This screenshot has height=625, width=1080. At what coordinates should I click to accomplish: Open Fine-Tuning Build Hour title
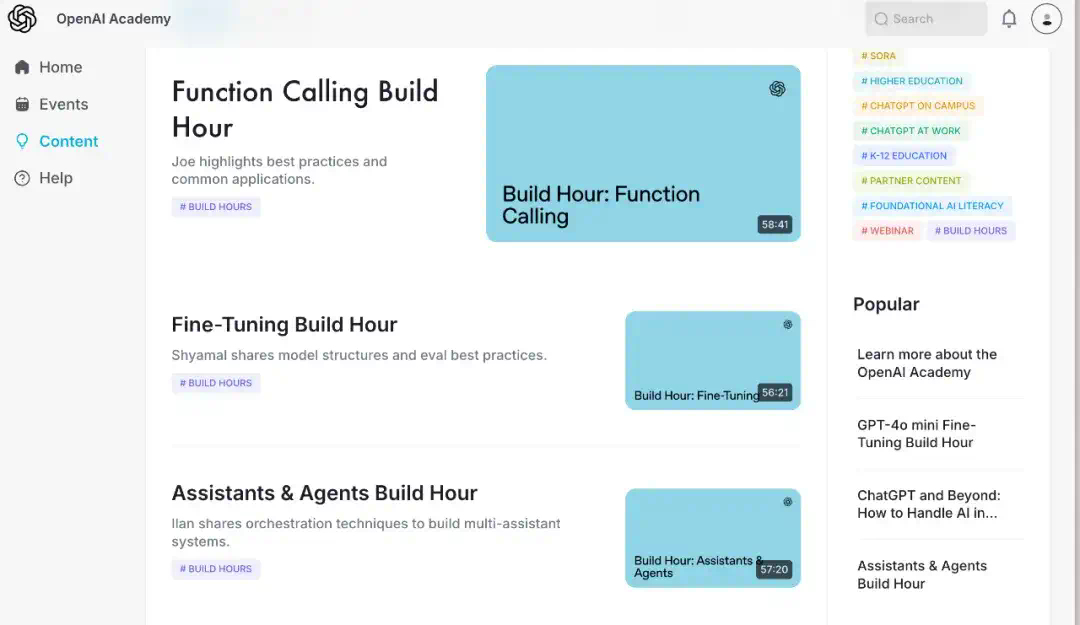[284, 324]
